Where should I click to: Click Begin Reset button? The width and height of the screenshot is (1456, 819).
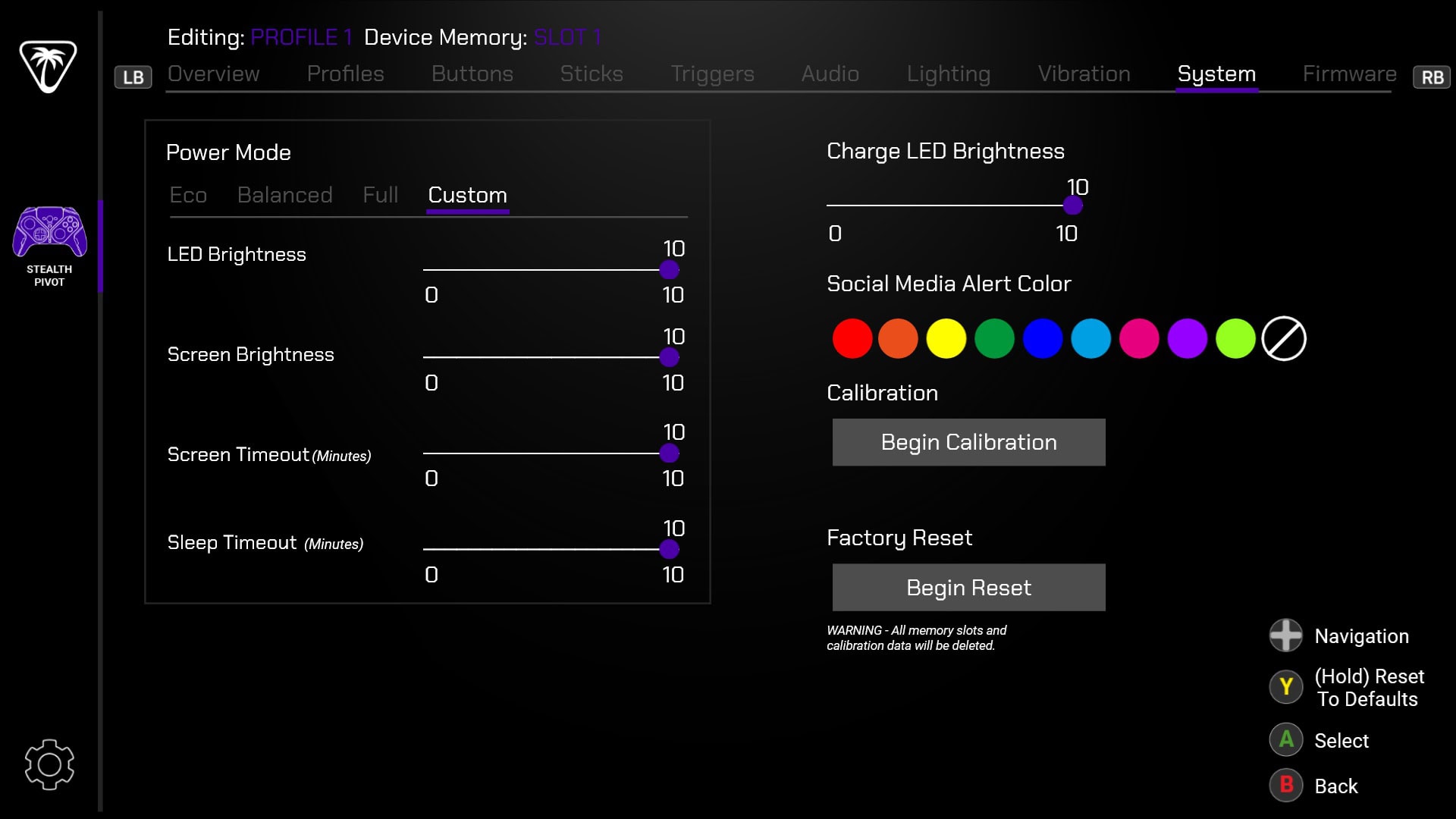(x=968, y=588)
